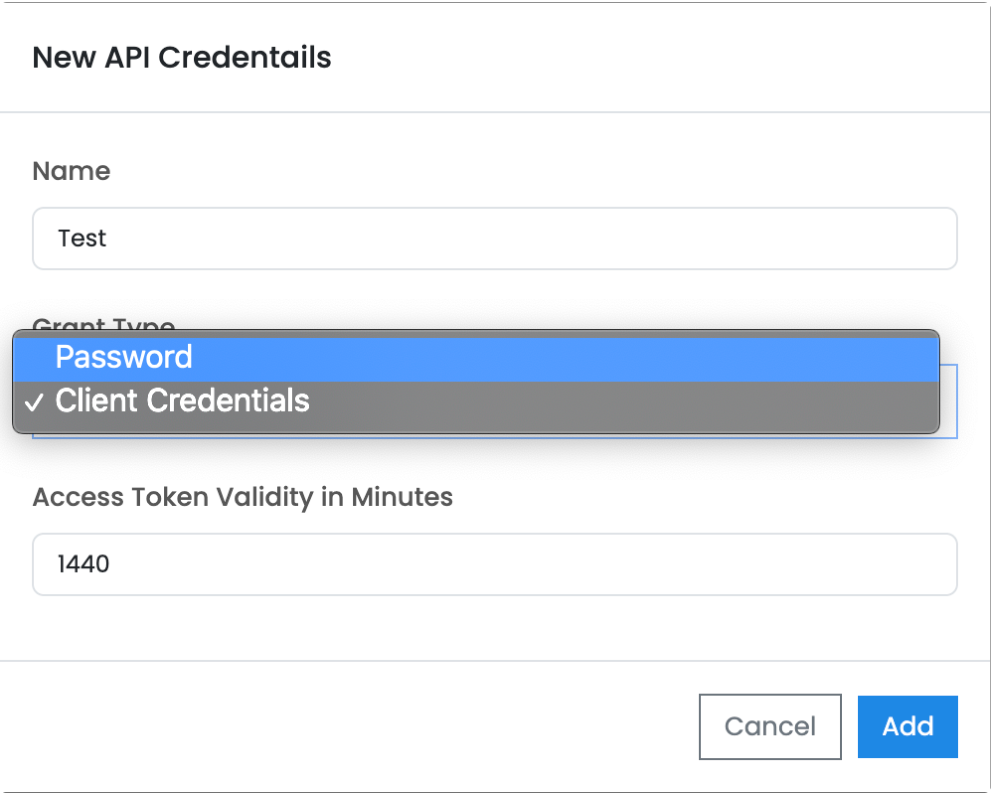Click empty area right of Client Credentials text
The width and height of the screenshot is (992, 795).
(624, 401)
